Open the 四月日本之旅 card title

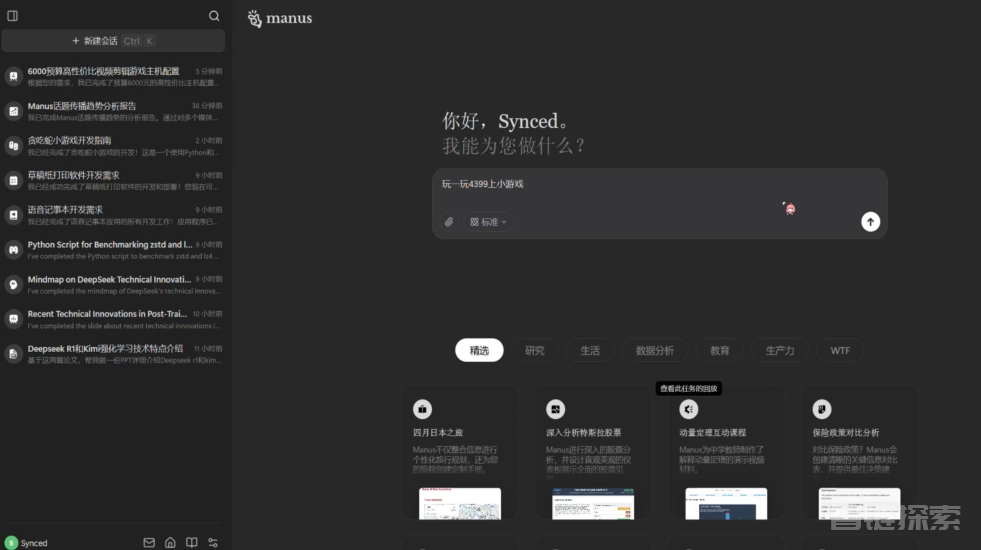(438, 432)
